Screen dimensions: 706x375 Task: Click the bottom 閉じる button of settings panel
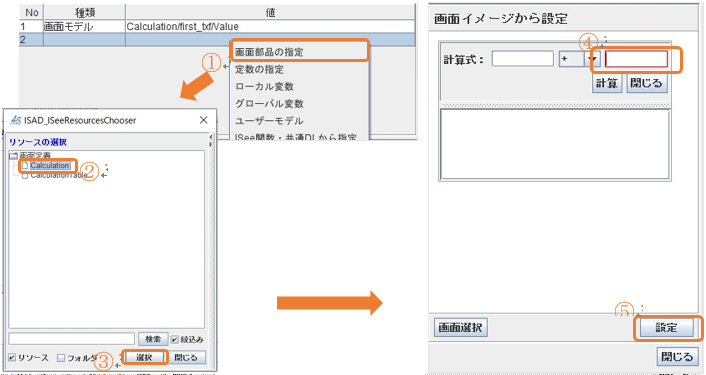[x=677, y=357]
